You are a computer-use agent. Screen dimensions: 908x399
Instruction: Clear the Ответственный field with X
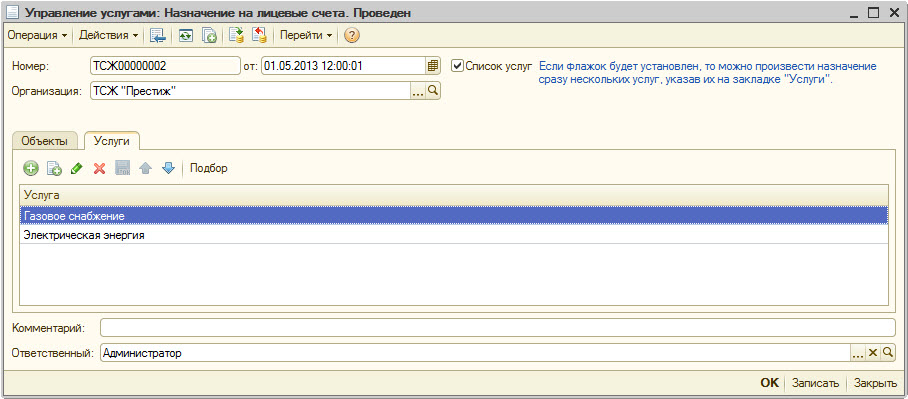click(873, 353)
